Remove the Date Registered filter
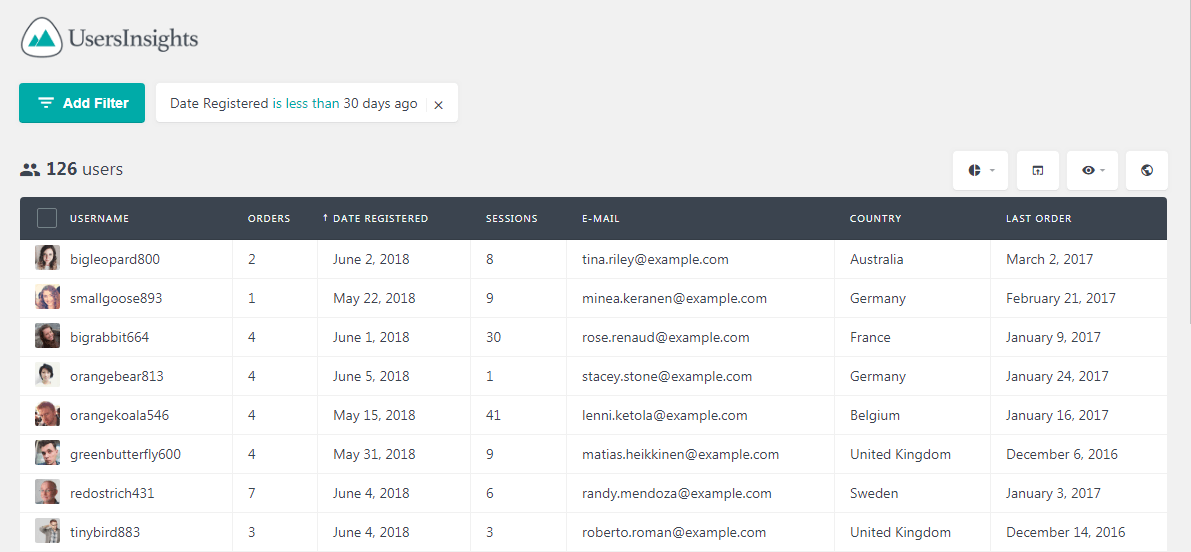Image resolution: width=1191 pixels, height=552 pixels. (438, 105)
